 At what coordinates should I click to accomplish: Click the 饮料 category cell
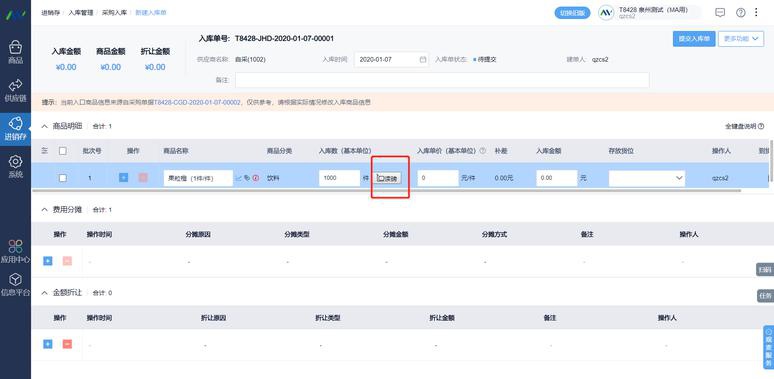(x=272, y=178)
